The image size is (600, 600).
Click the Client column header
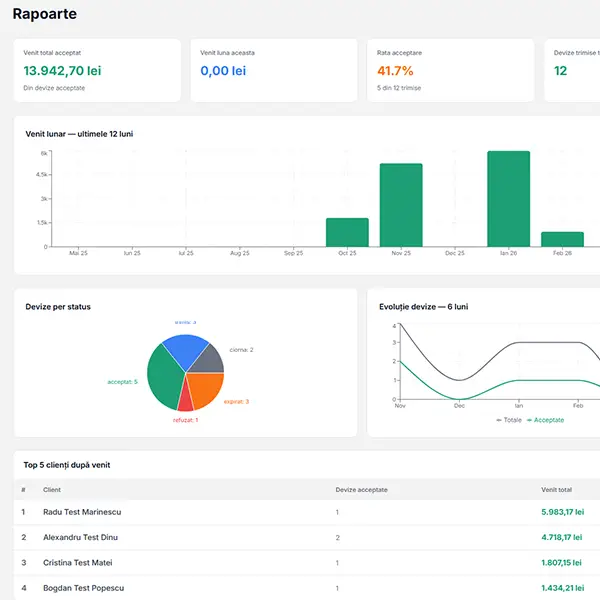pyautogui.click(x=52, y=490)
